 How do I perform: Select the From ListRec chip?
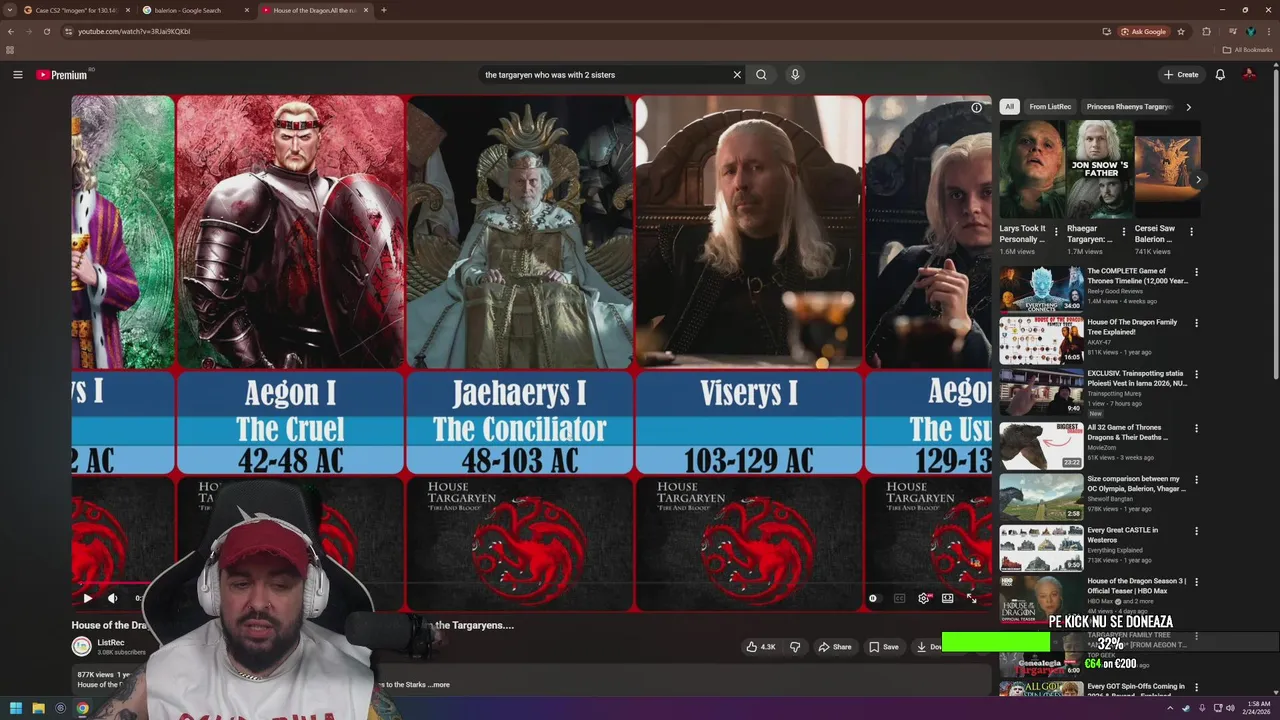pos(1050,107)
